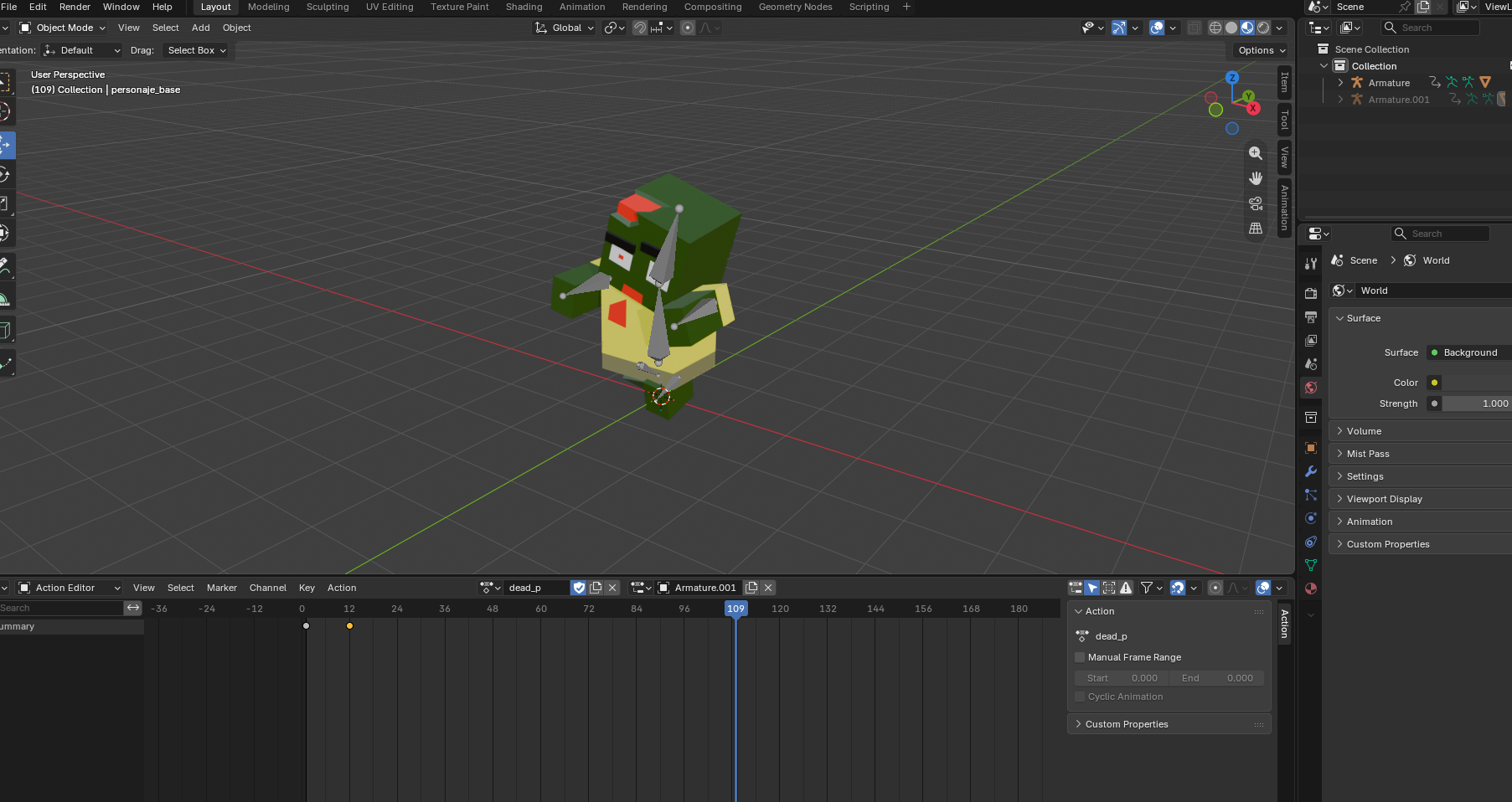Open the Select Box drag dropdown
The image size is (1512, 802).
pos(197,50)
